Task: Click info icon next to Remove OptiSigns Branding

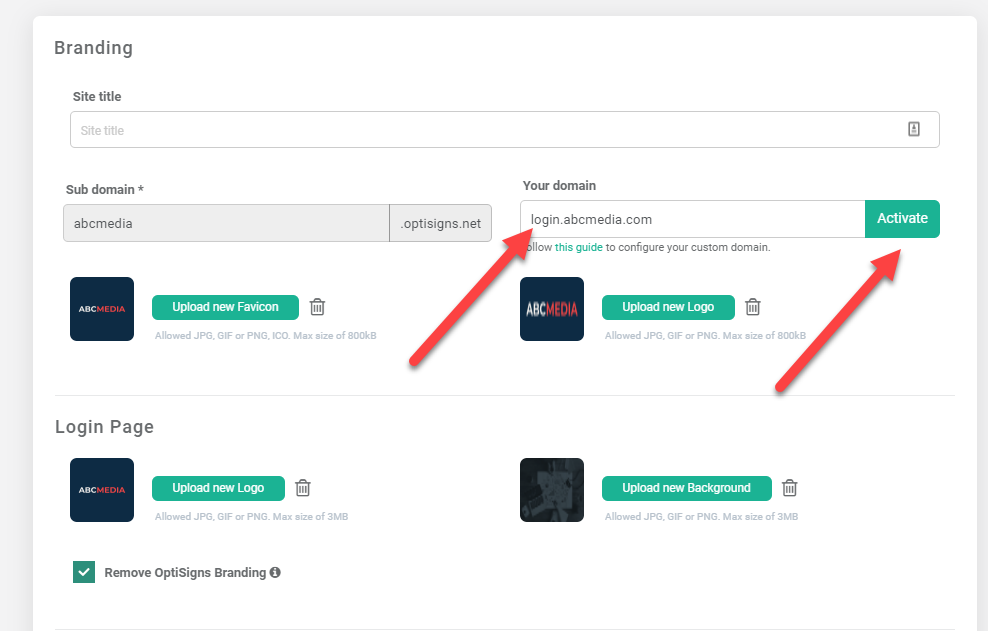Action: [x=275, y=573]
